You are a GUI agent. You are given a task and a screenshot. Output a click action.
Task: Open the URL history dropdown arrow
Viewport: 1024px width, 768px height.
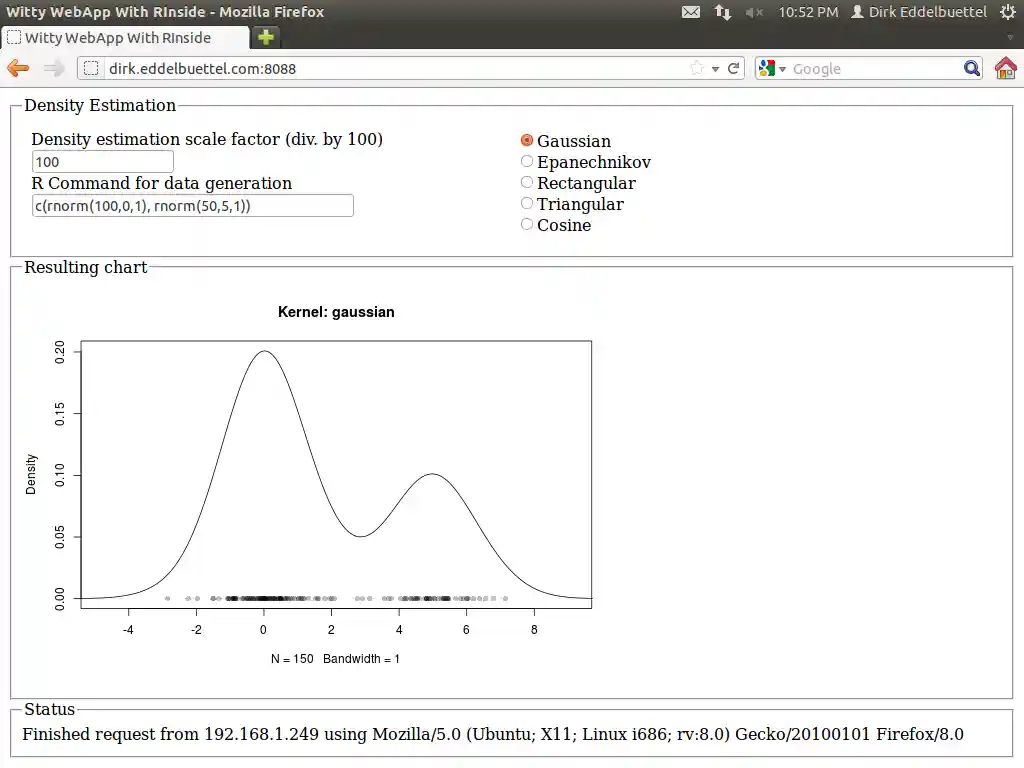point(716,69)
